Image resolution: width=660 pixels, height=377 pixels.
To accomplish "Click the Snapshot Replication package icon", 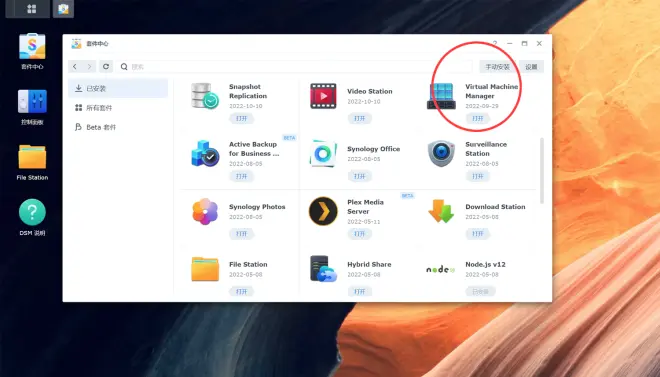I will [205, 96].
